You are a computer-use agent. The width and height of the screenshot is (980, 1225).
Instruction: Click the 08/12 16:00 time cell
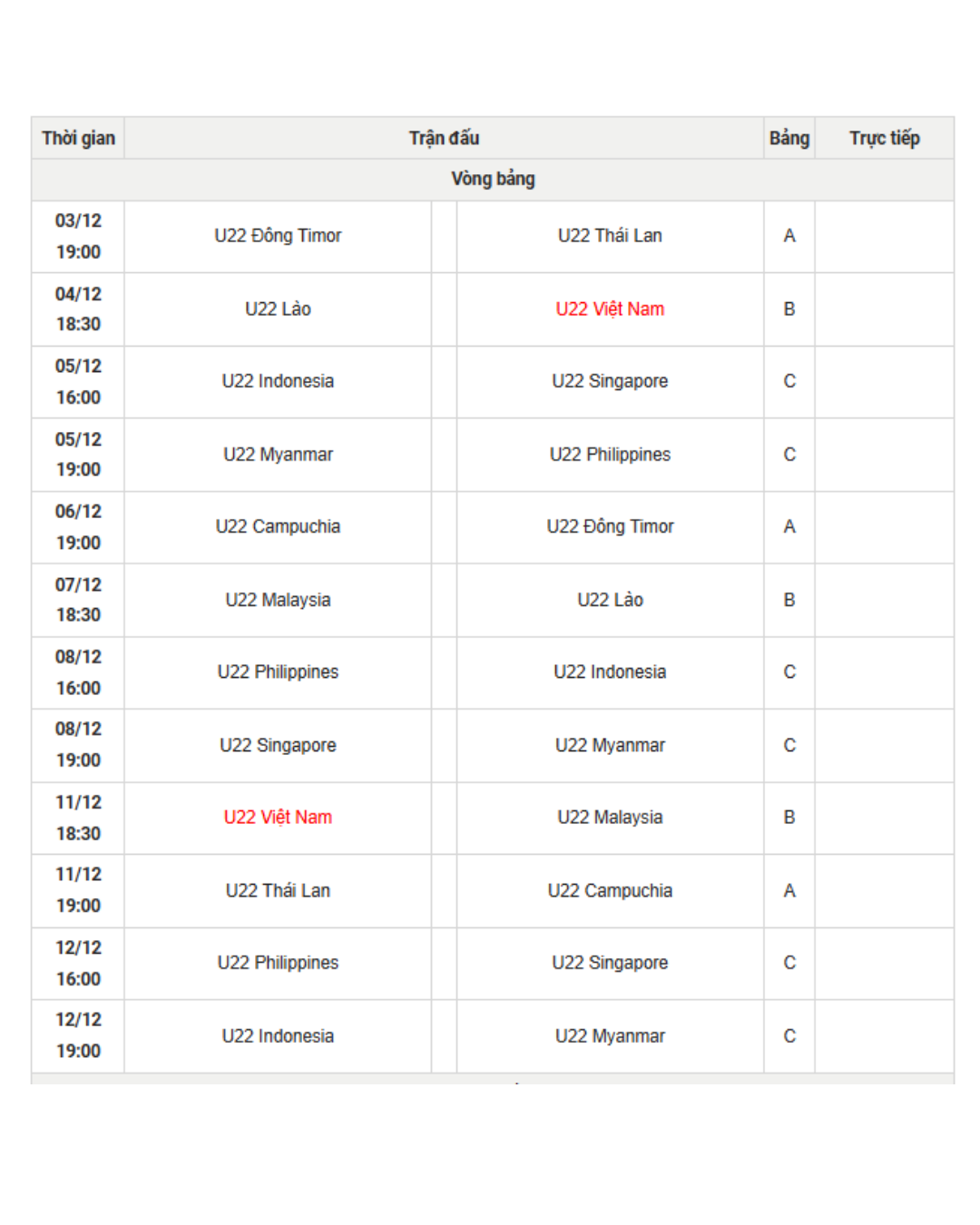tap(78, 672)
